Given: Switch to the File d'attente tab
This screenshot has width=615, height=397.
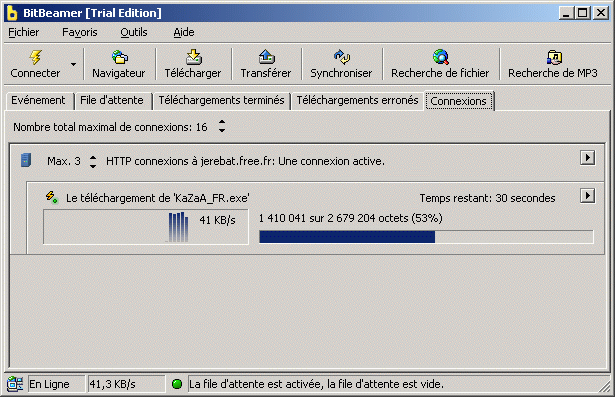Looking at the screenshot, I should coord(112,100).
